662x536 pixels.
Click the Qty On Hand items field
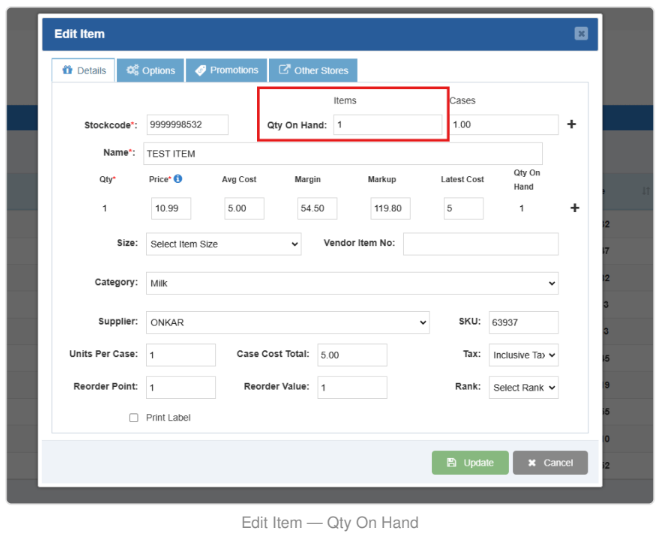(388, 125)
